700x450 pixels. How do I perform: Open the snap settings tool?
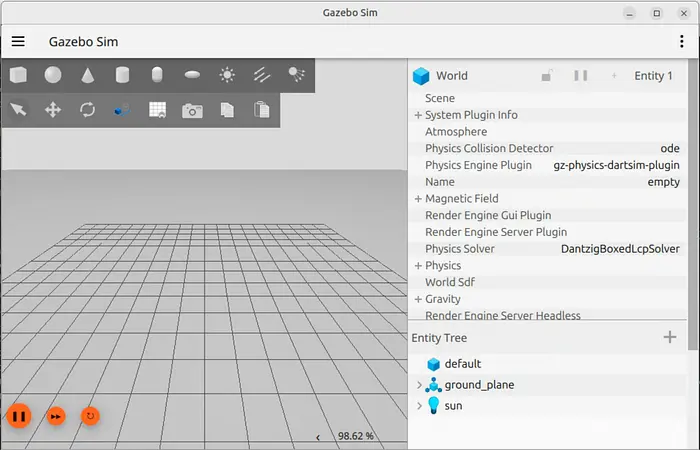122,110
